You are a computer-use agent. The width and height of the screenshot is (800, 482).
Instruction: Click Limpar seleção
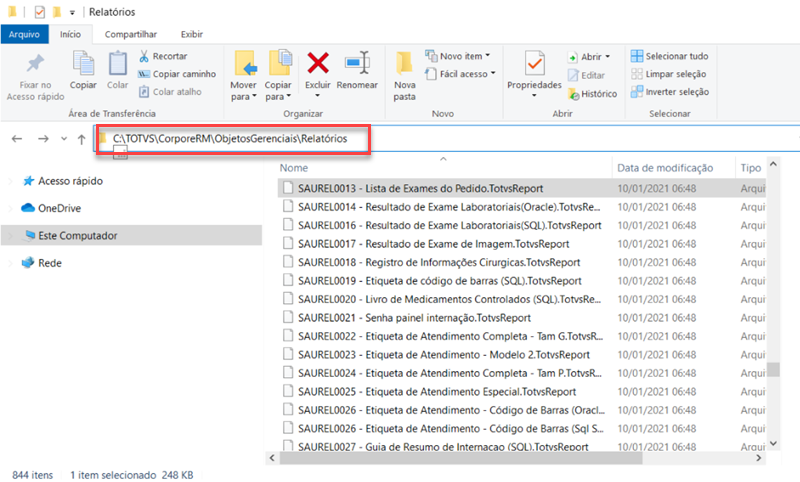coord(668,74)
